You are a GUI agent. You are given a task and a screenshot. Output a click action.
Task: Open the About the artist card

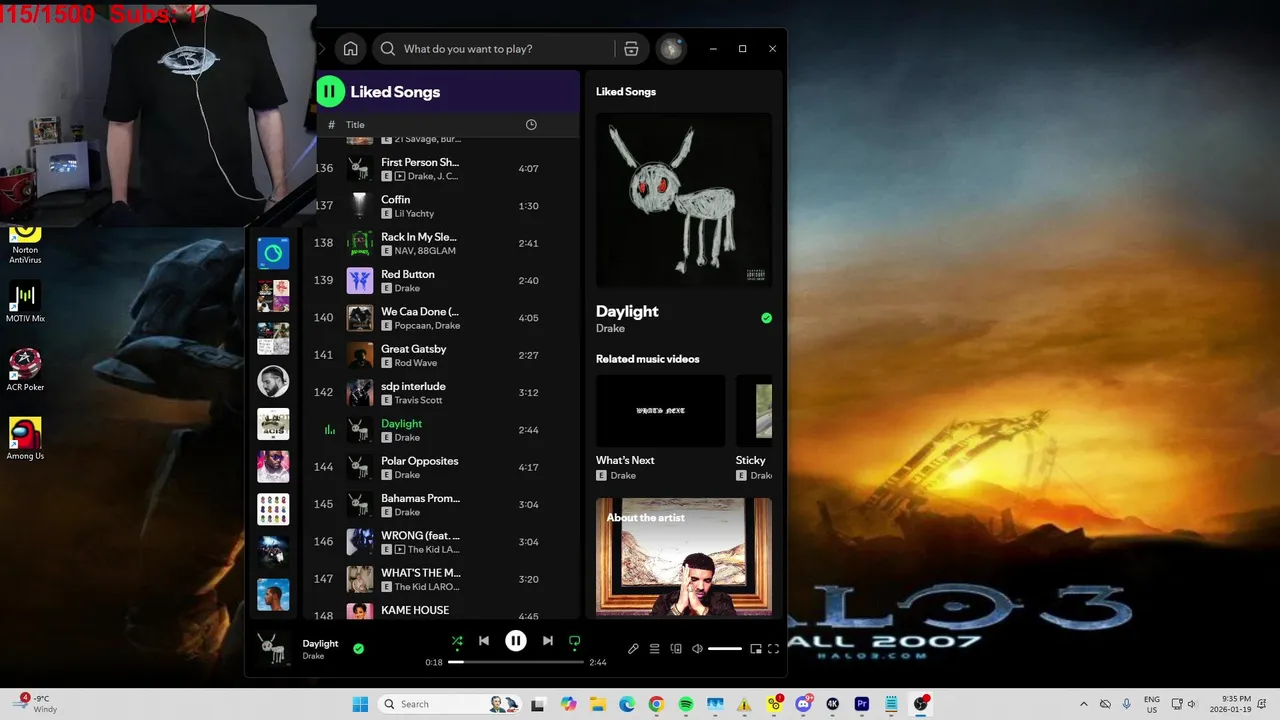click(684, 557)
